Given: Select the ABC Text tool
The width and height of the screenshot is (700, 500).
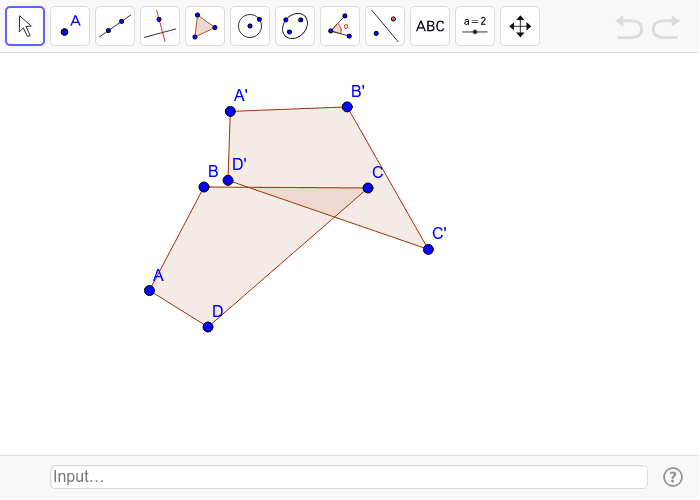Looking at the screenshot, I should pyautogui.click(x=430, y=26).
